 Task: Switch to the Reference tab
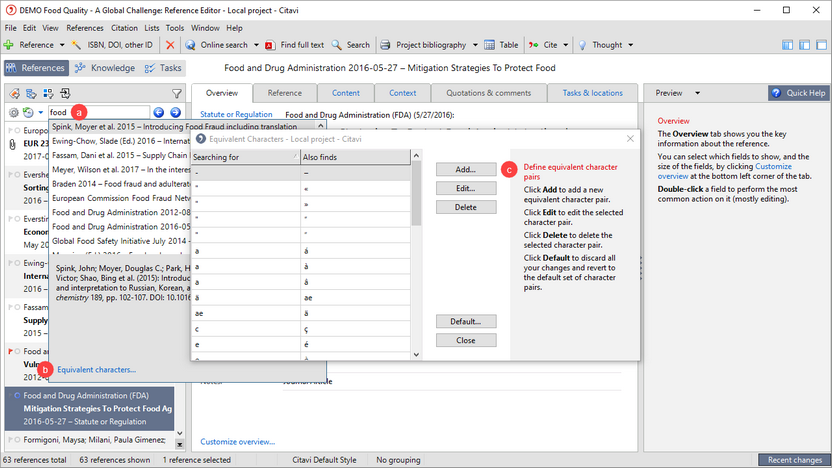click(285, 93)
